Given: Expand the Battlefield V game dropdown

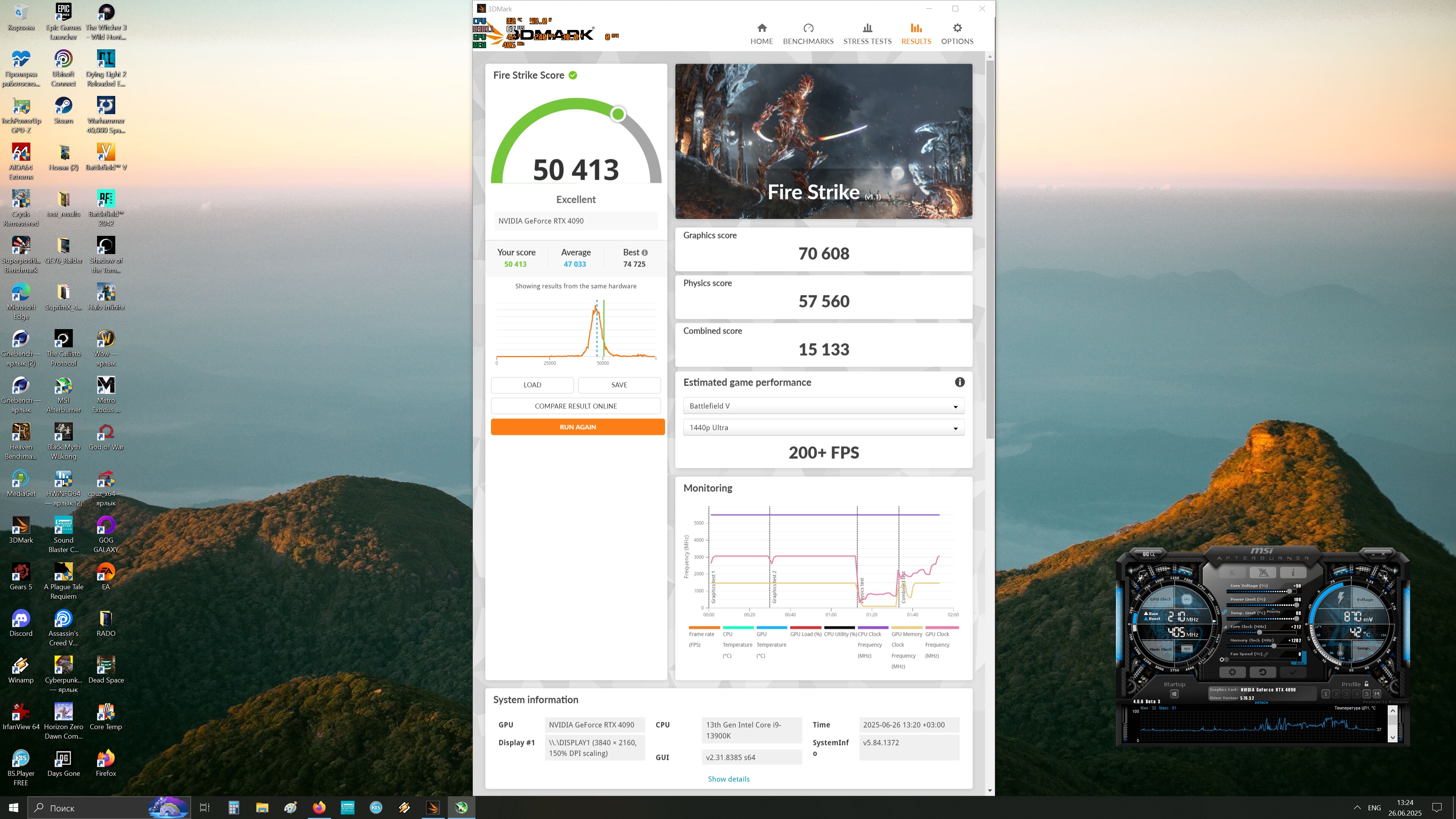Looking at the screenshot, I should 824,406.
